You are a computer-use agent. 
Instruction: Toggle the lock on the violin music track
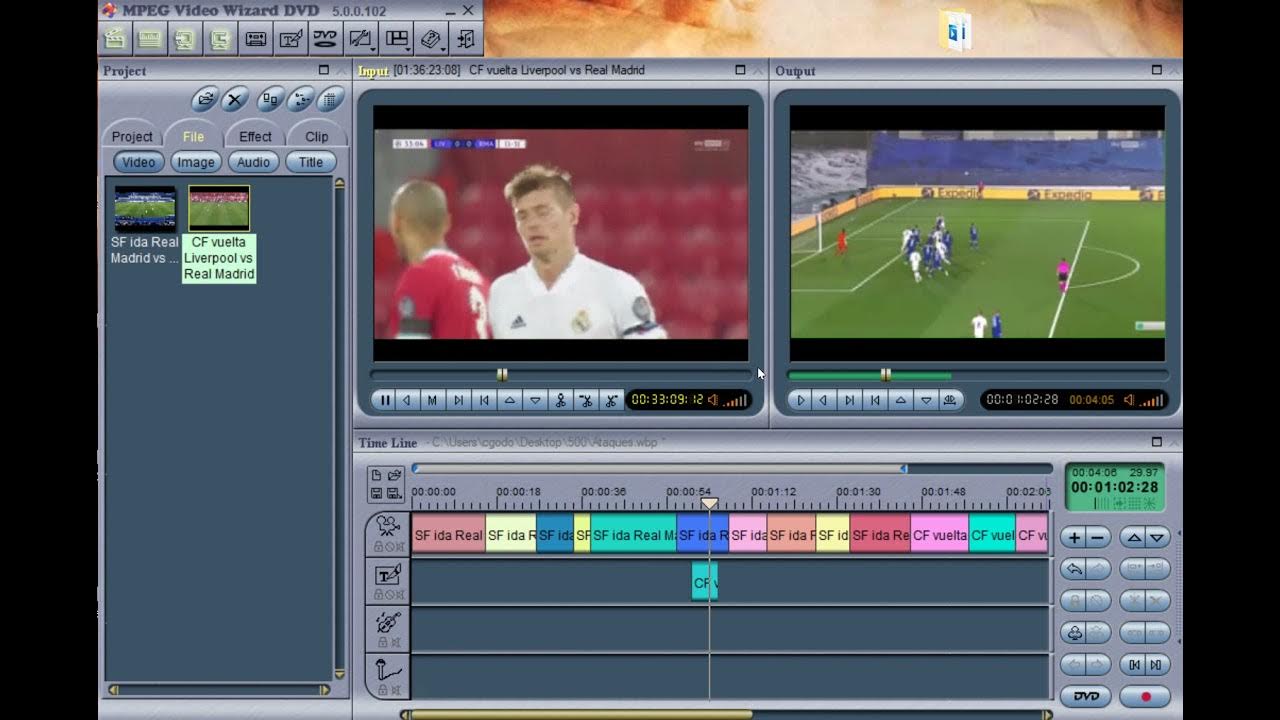click(383, 642)
